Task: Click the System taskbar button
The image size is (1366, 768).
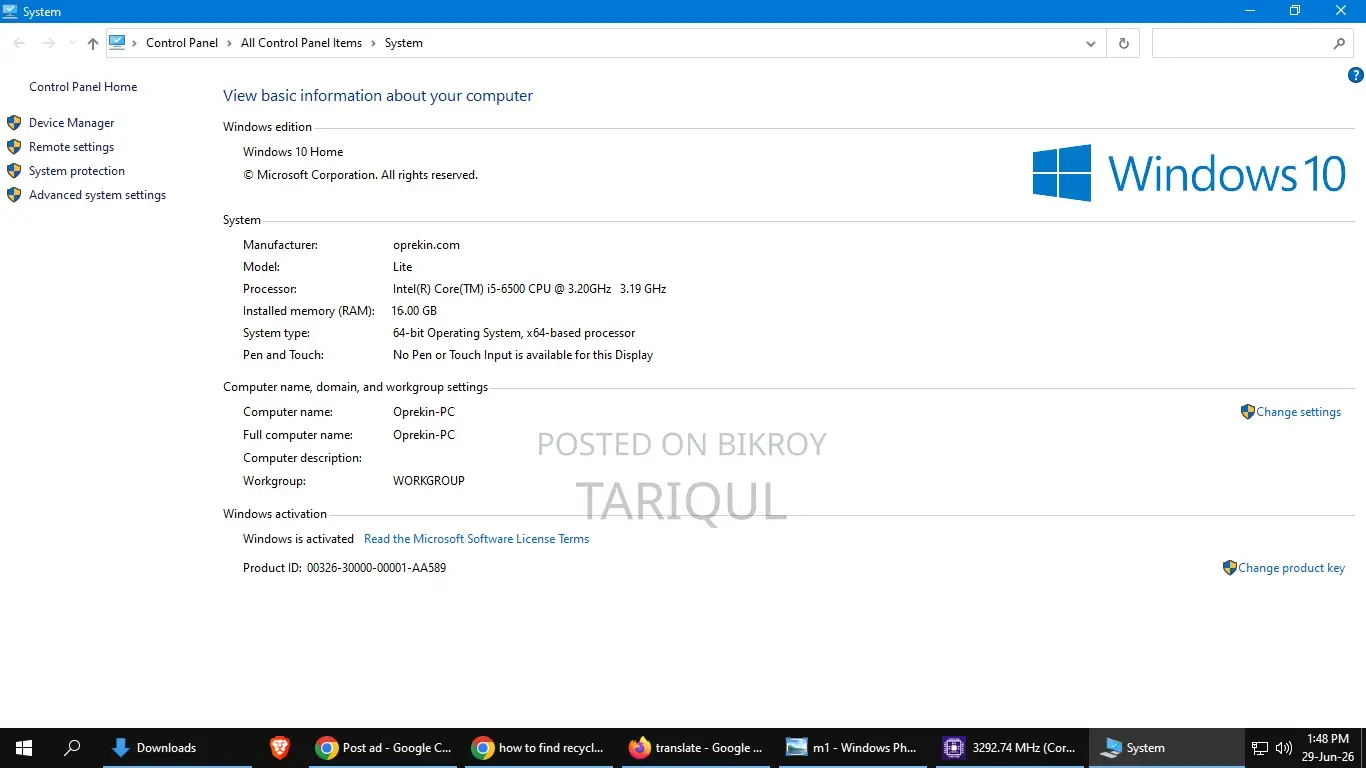Action: click(x=1165, y=747)
